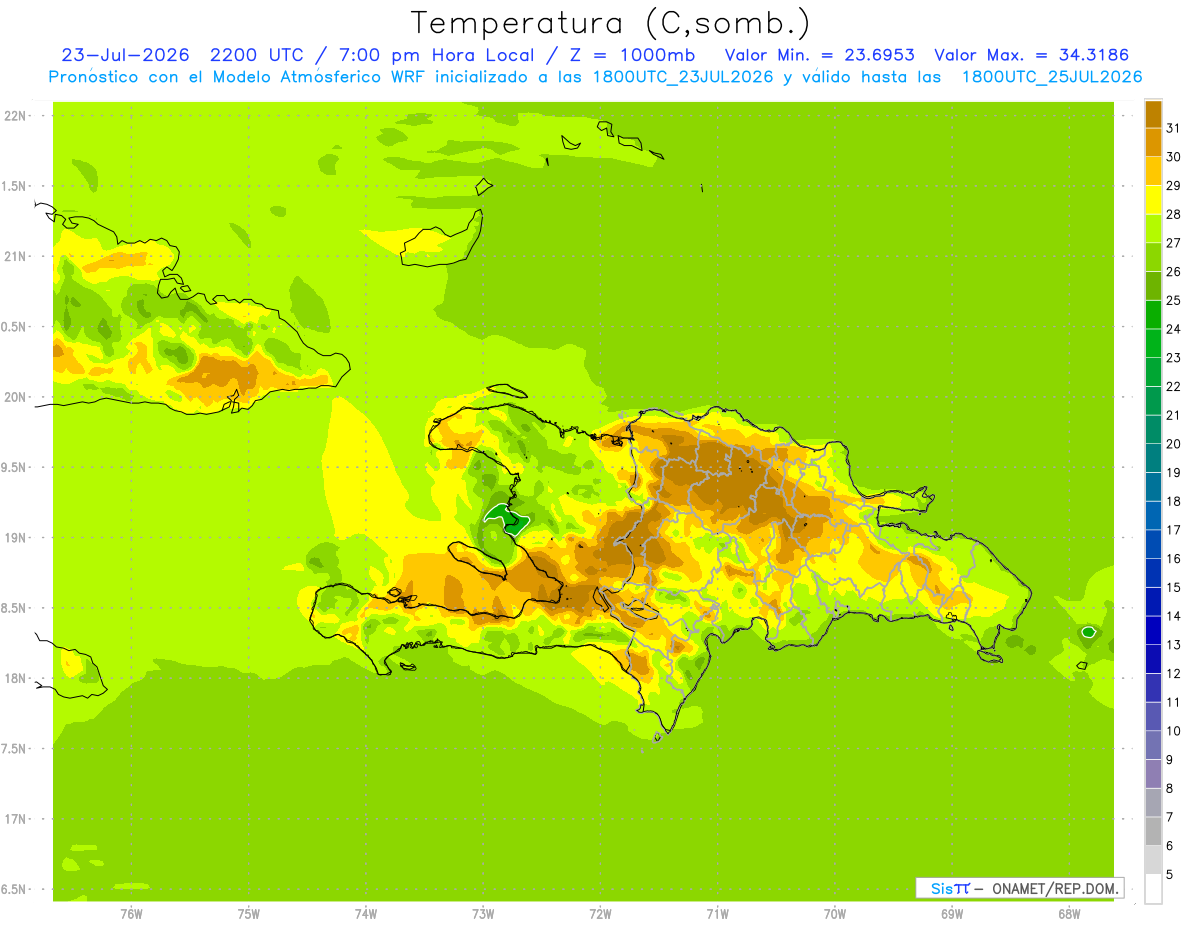This screenshot has height=927, width=1200.
Task: Click the title "Temperatura (C,somb.)"
Action: [611, 24]
